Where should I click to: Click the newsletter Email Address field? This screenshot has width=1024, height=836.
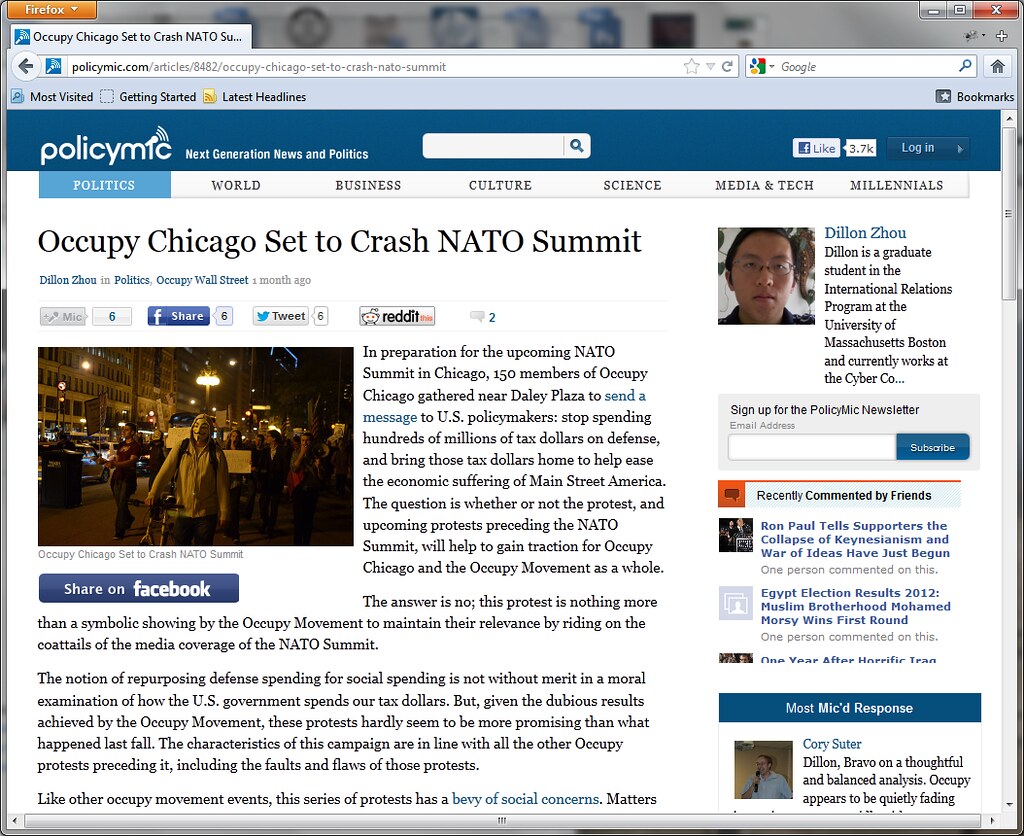point(812,447)
